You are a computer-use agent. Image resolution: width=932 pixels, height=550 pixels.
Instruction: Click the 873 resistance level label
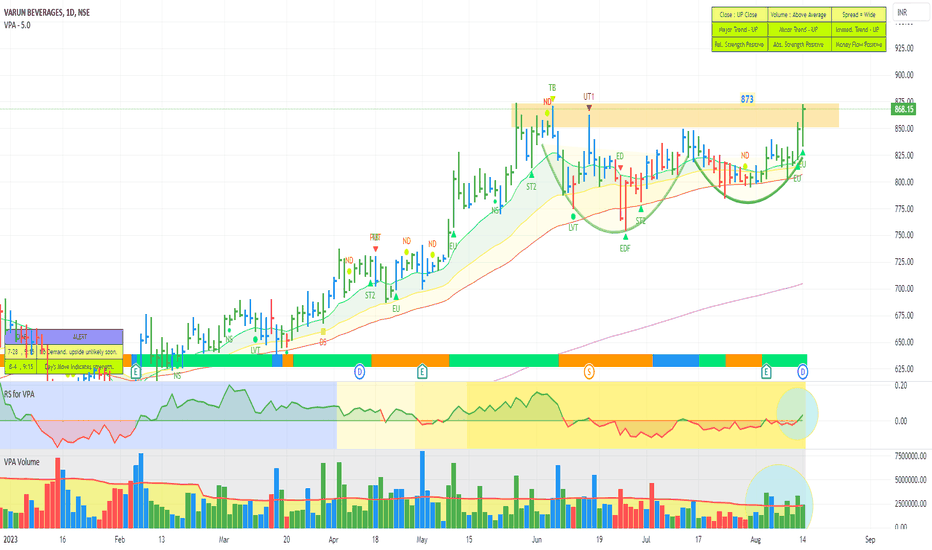(x=747, y=99)
